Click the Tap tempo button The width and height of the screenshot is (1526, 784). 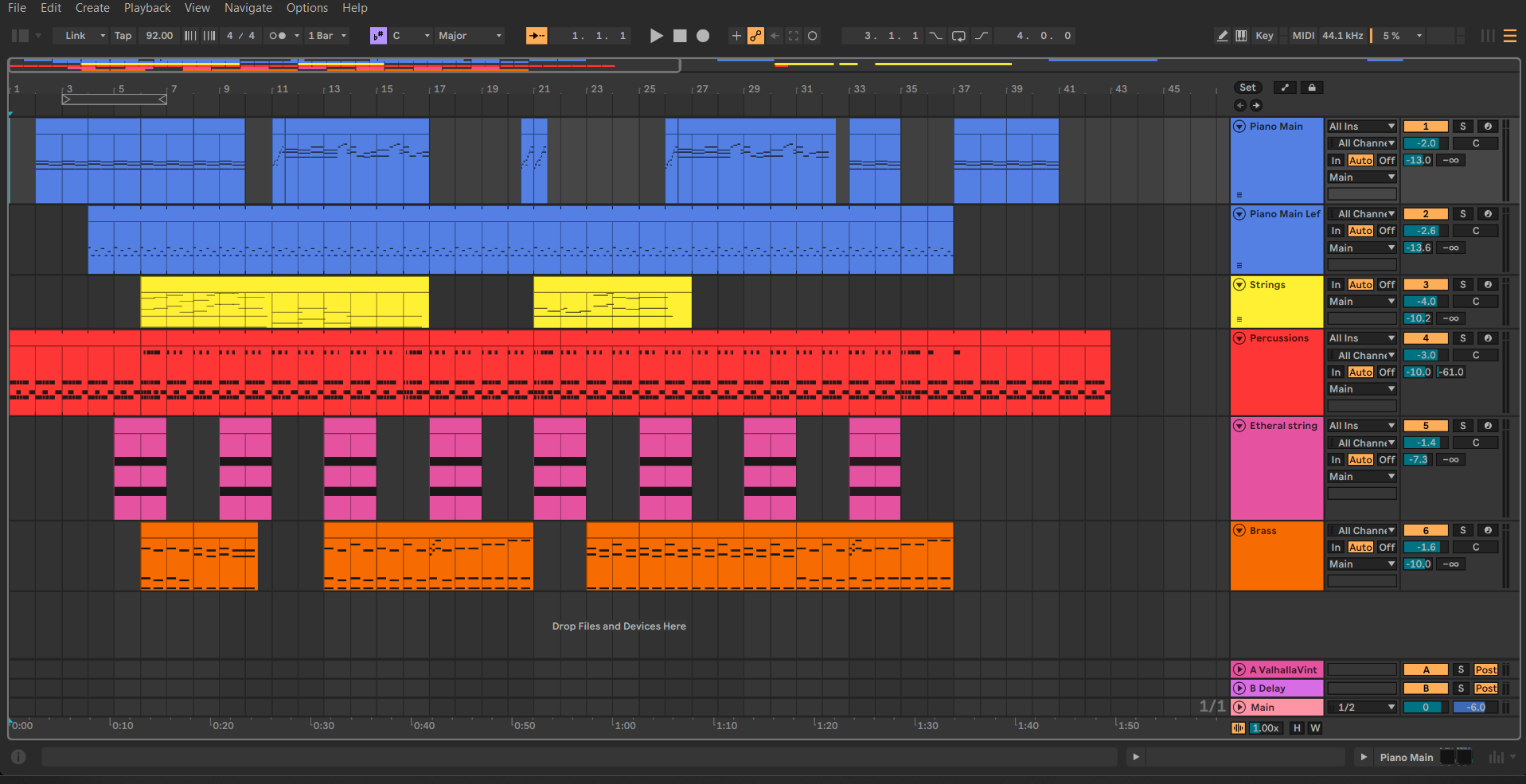pos(123,36)
